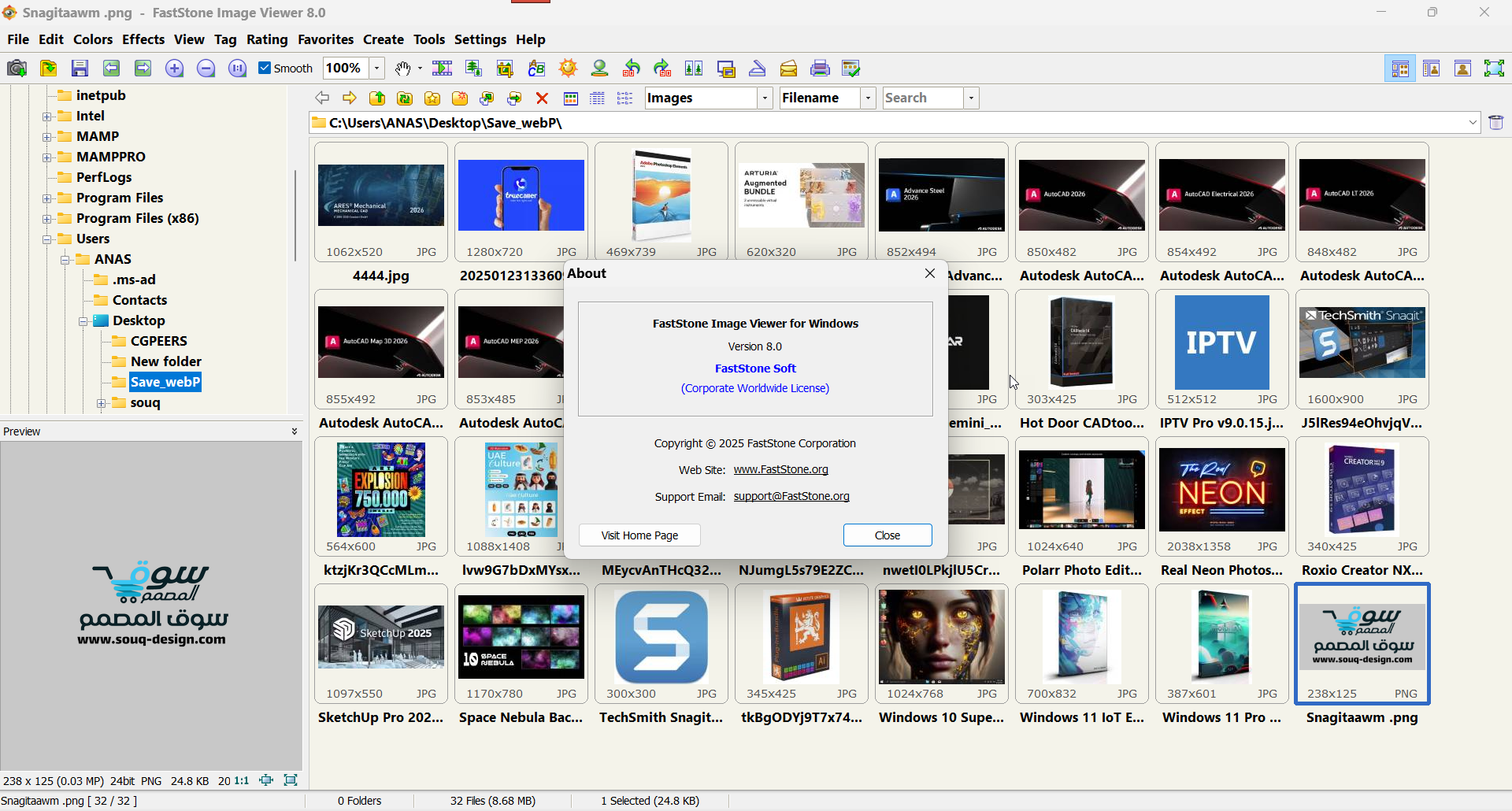Open the Images file filter dropdown

[765, 98]
